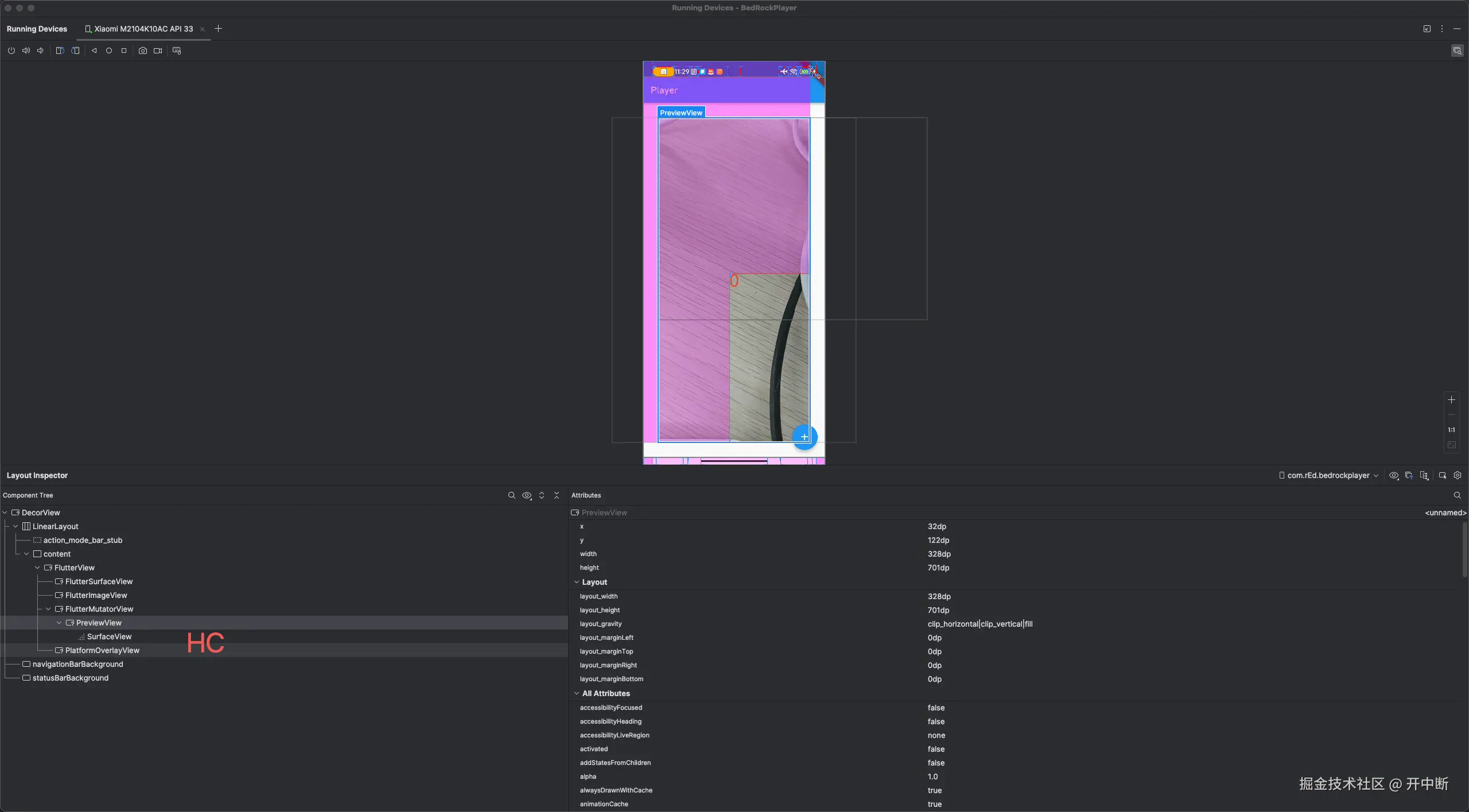Take a screenshot with camera icon

click(142, 50)
